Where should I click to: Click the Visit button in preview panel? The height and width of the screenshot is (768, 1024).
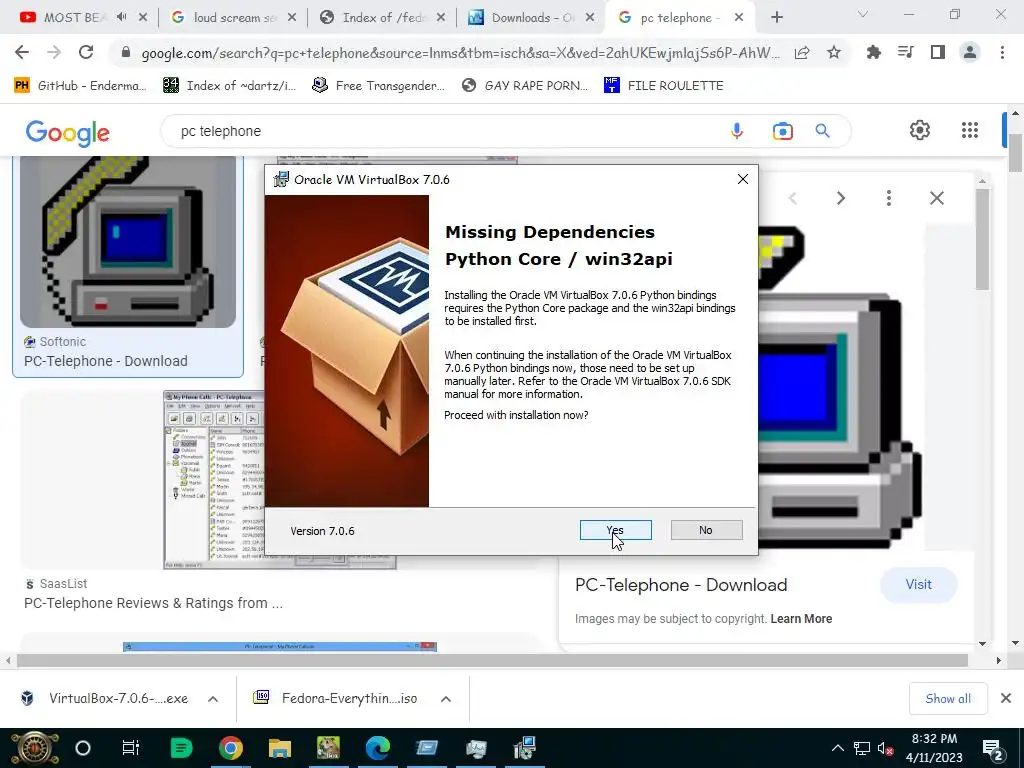(x=918, y=584)
